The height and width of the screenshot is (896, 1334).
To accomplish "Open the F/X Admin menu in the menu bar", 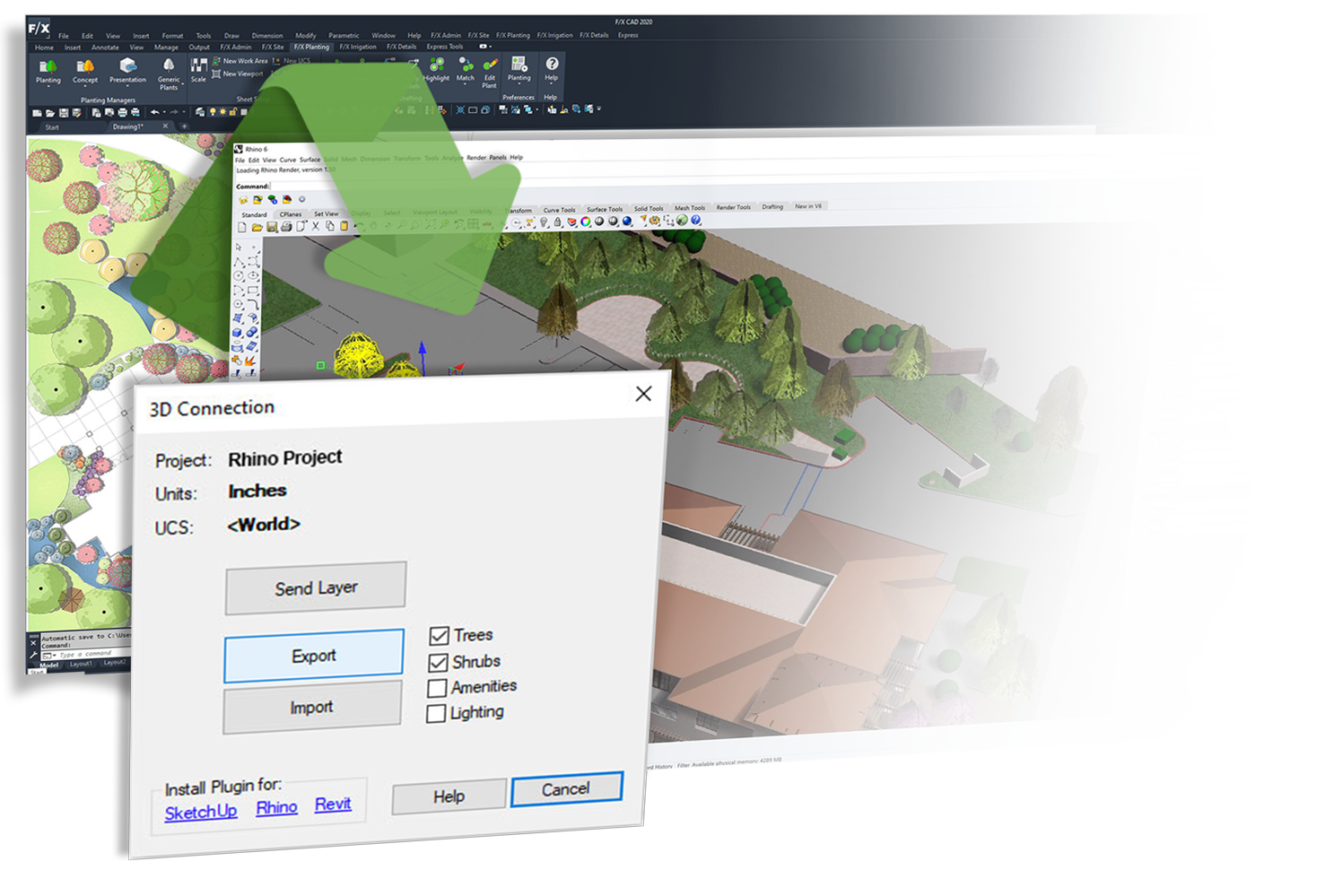I will 446,35.
